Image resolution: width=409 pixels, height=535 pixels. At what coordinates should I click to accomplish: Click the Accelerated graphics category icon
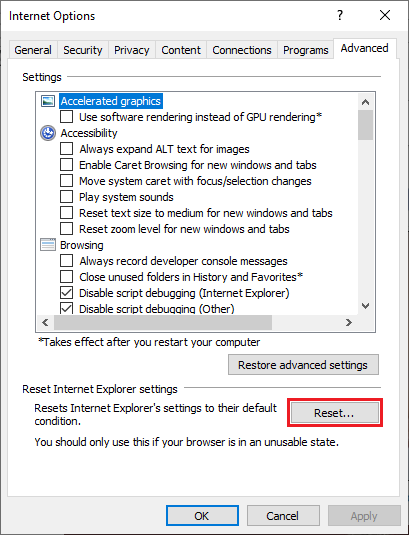click(48, 101)
